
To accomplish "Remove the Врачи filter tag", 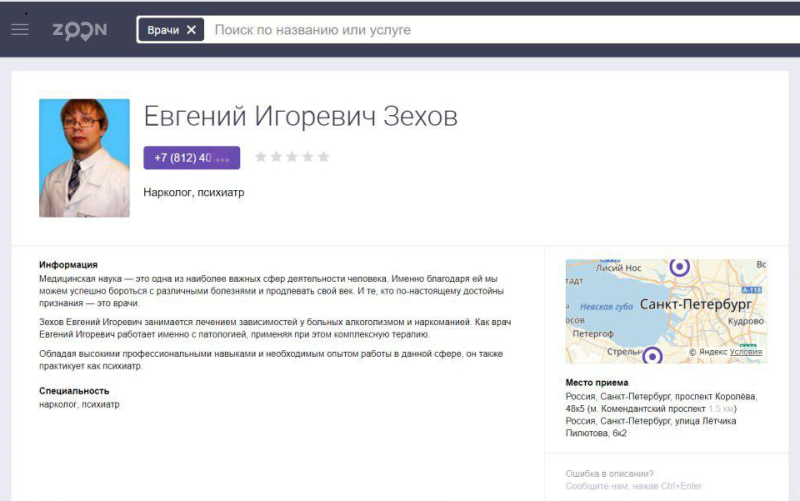I will (191, 30).
